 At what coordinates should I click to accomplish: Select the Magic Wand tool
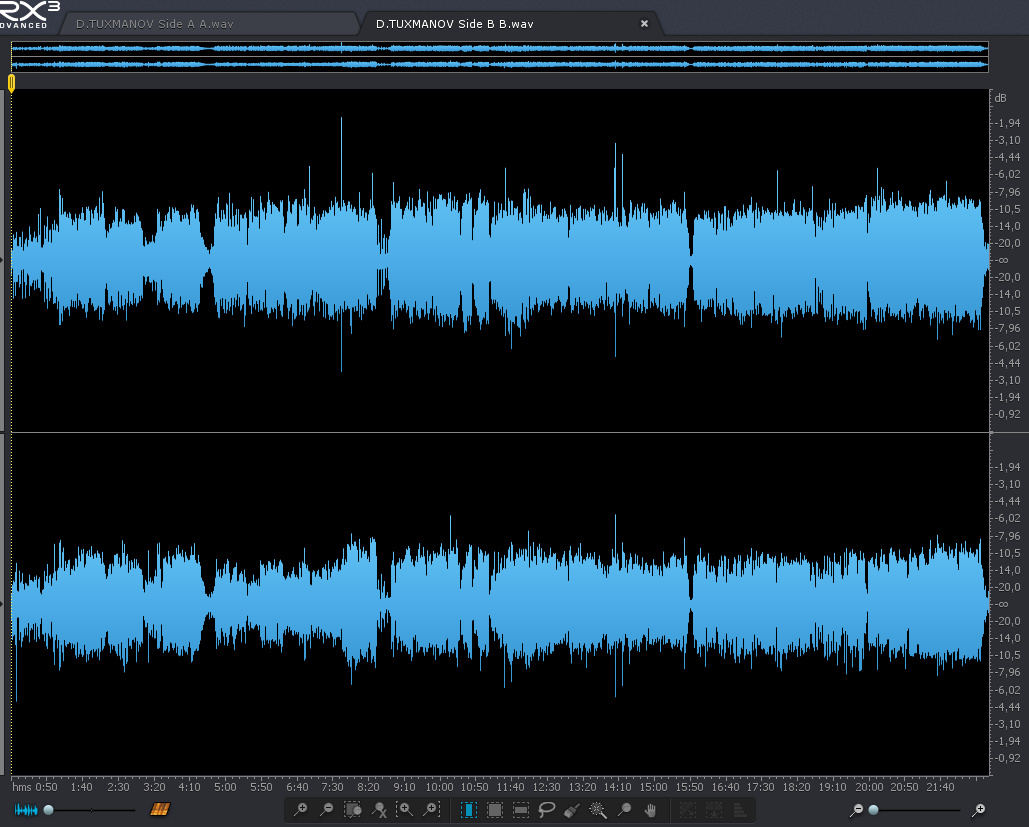(x=598, y=809)
